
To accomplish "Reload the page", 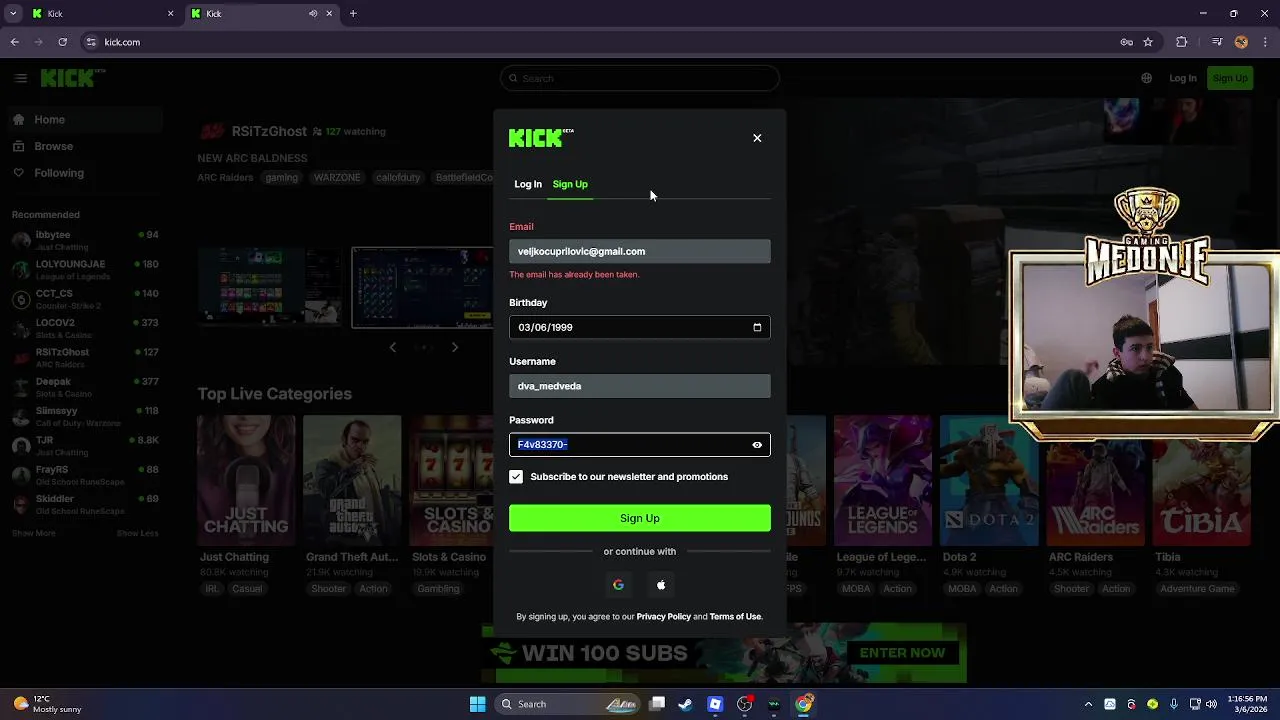I will pyautogui.click(x=62, y=42).
